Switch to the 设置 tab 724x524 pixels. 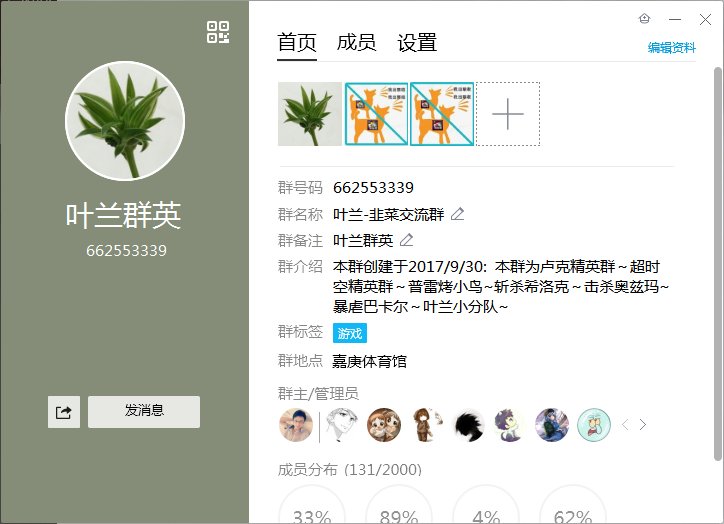[x=417, y=42]
